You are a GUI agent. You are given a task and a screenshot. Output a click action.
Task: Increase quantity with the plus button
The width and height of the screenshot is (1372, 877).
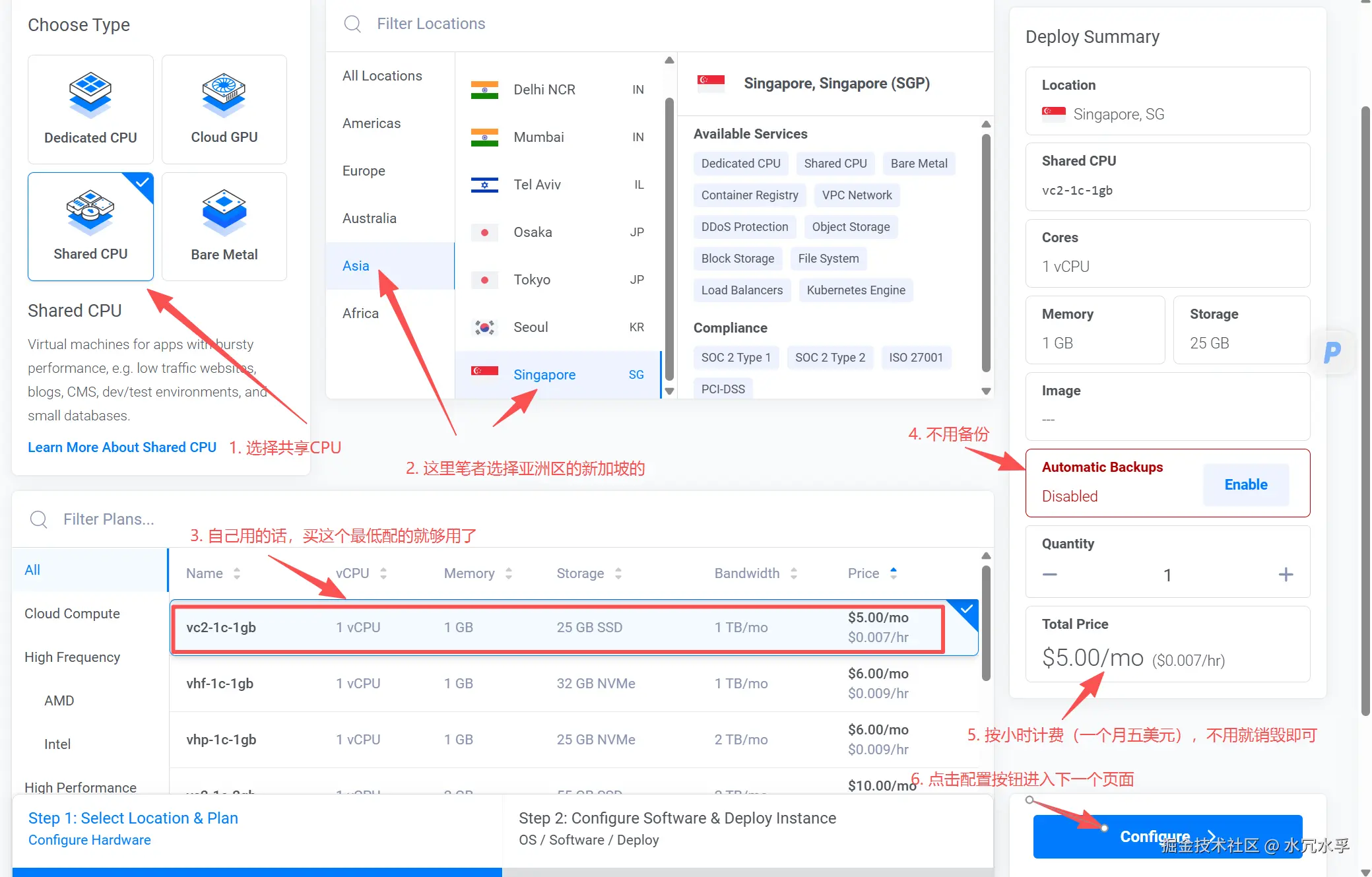[1285, 575]
